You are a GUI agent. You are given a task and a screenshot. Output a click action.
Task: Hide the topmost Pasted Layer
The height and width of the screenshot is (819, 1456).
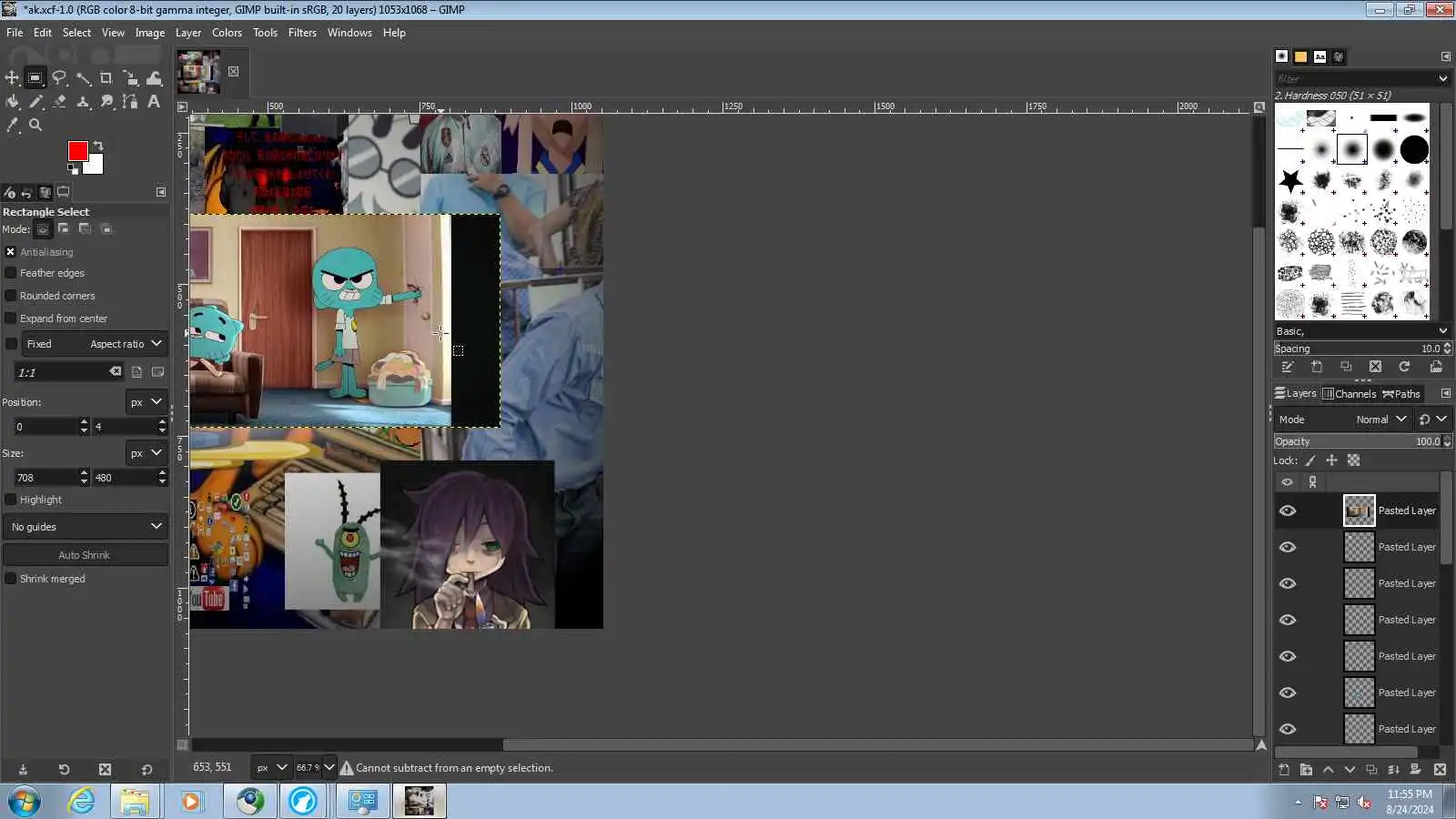(1287, 511)
